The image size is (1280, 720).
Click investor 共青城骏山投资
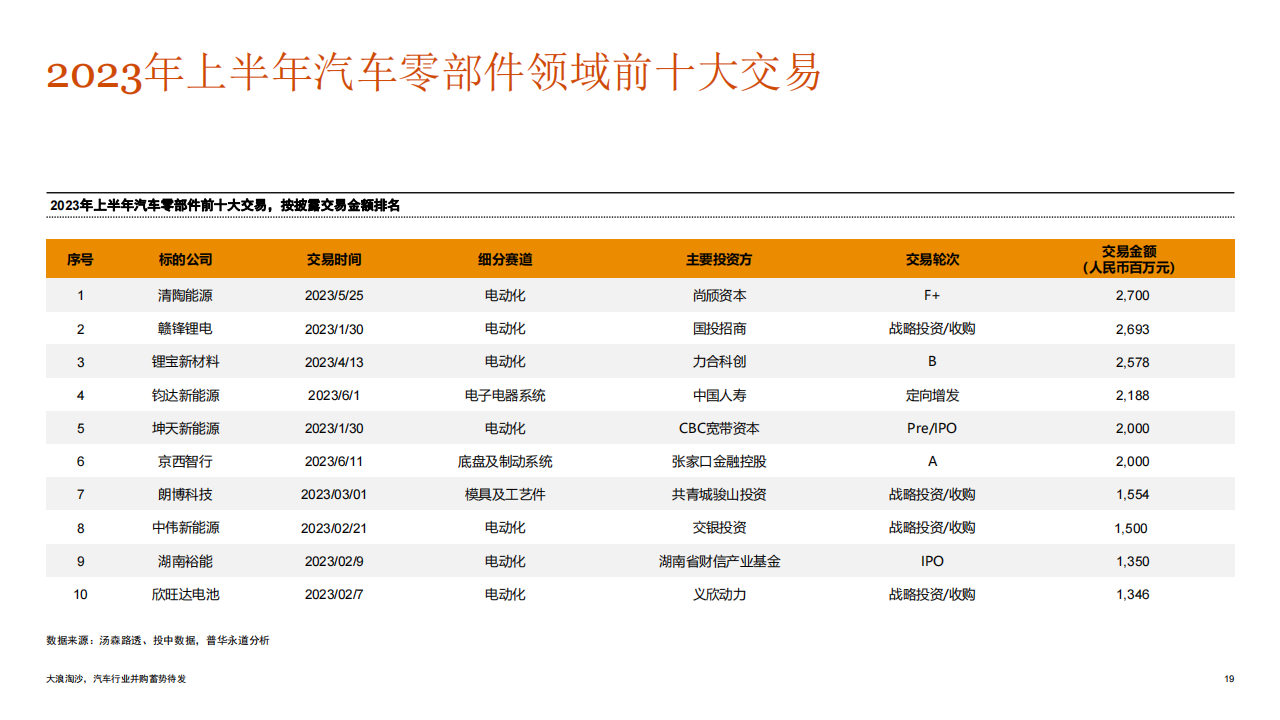click(x=719, y=494)
